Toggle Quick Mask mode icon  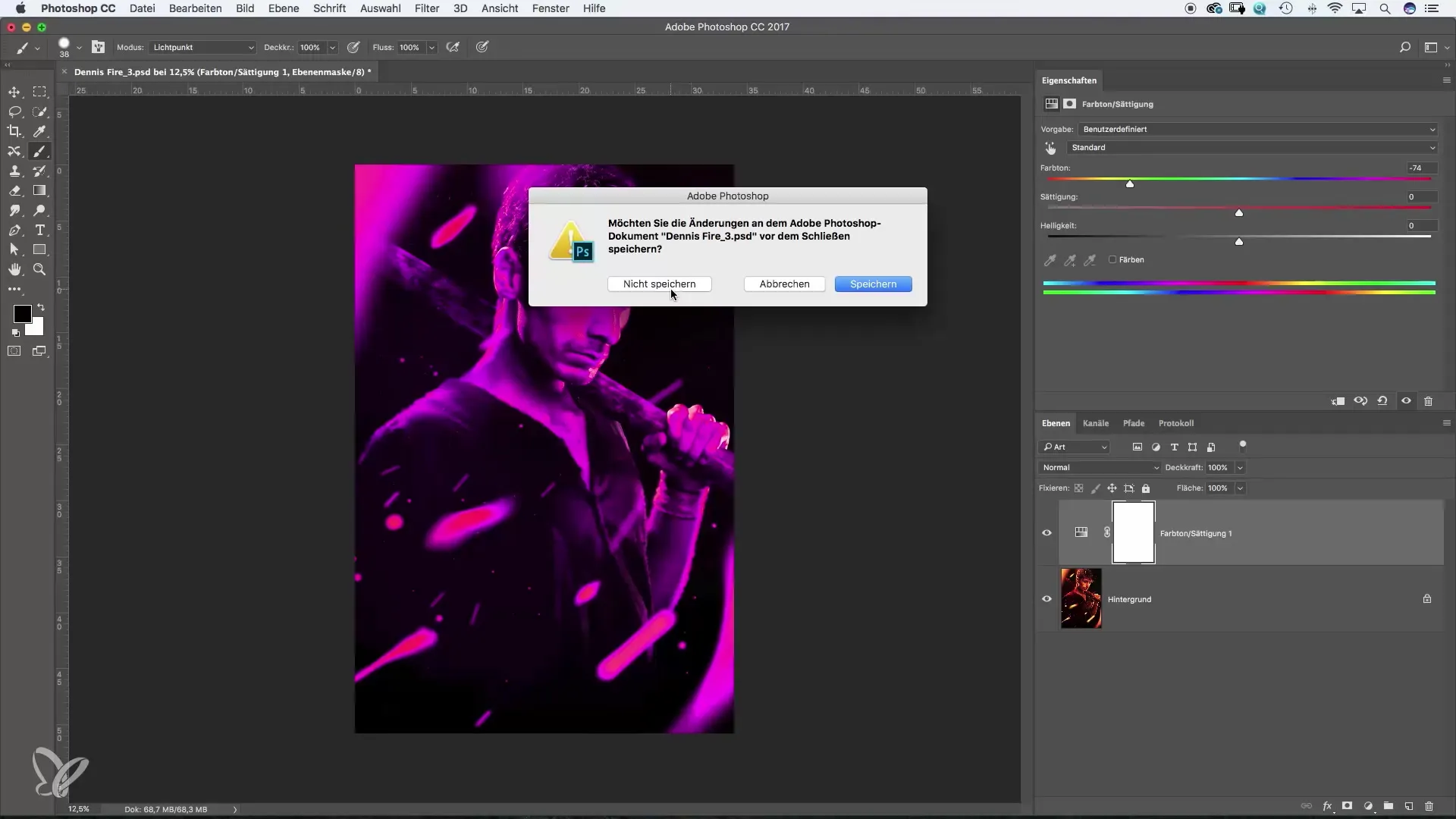tap(14, 351)
